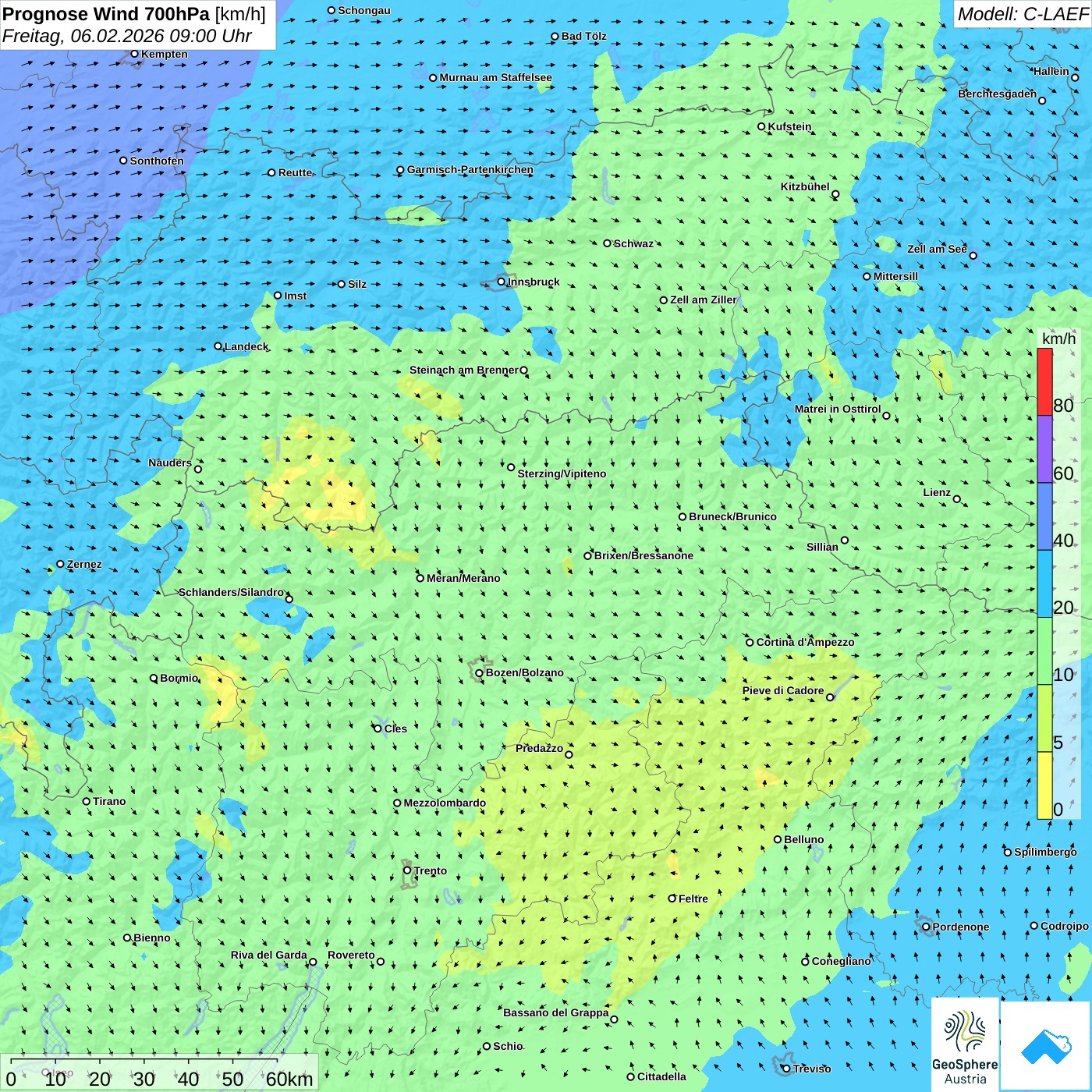1092x1092 pixels.
Task: Click the Belluno location marker
Action: 778,839
